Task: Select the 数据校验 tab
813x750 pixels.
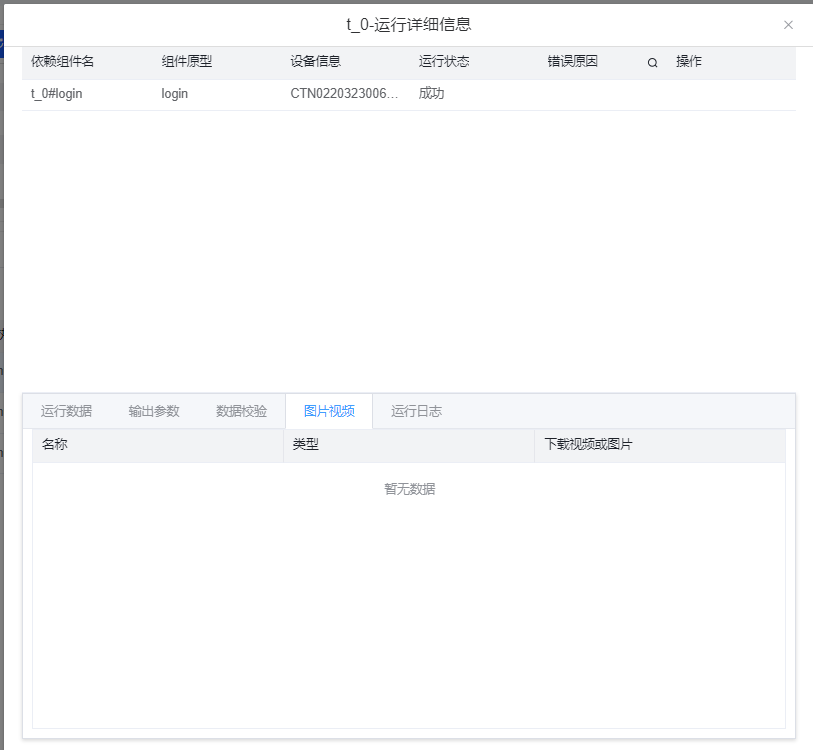Action: point(241,411)
